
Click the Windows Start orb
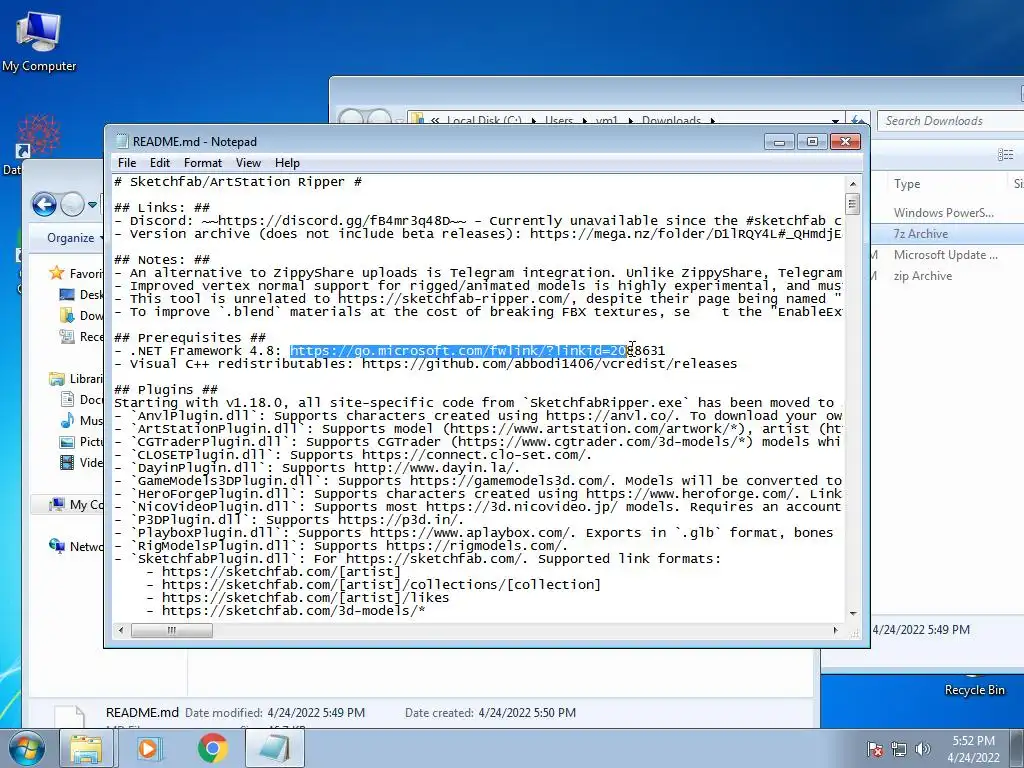point(25,748)
